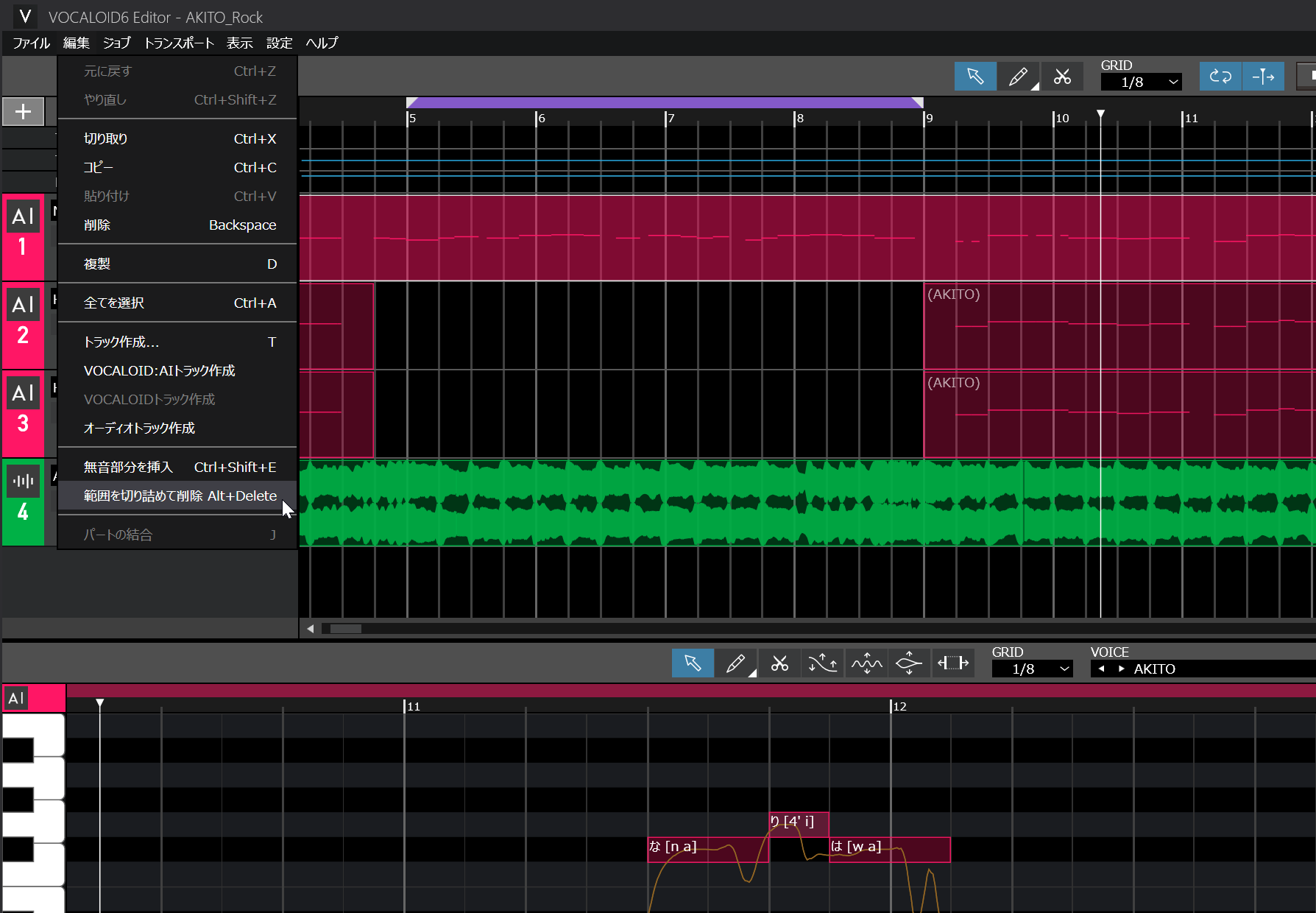
Task: Select the pitch transition edit tool
Action: [910, 663]
